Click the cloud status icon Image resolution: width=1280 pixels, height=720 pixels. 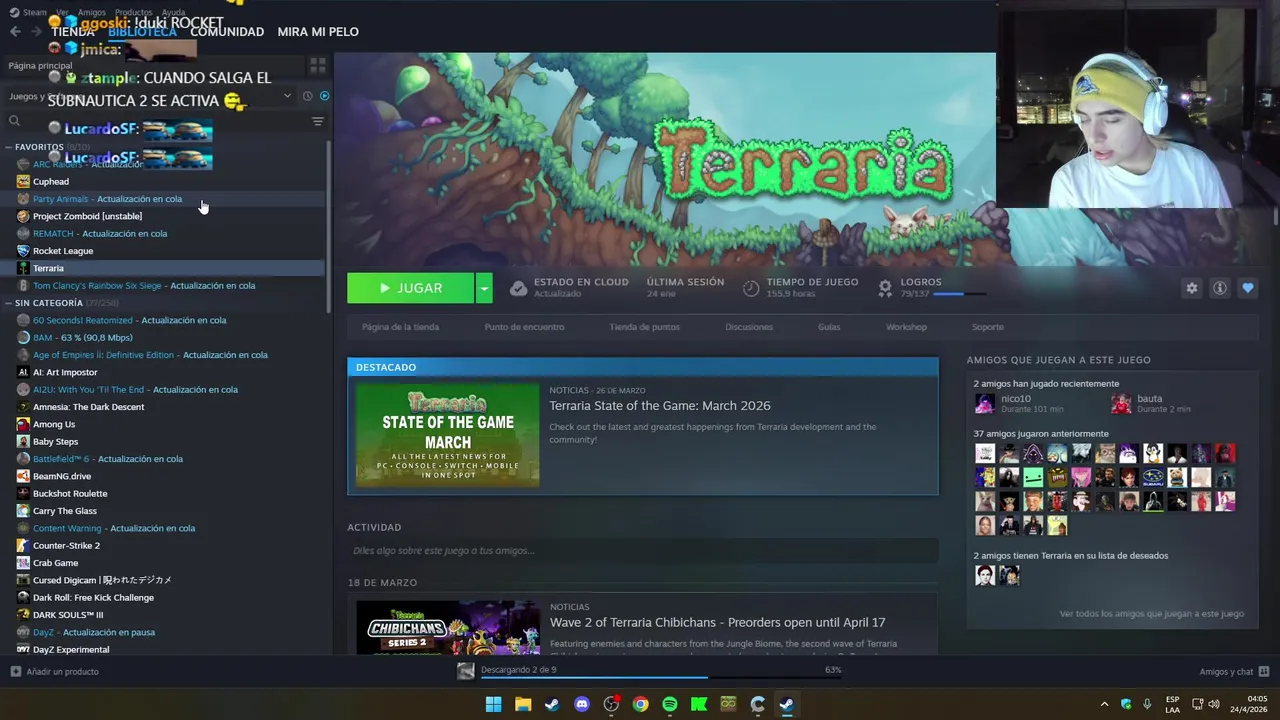point(518,288)
